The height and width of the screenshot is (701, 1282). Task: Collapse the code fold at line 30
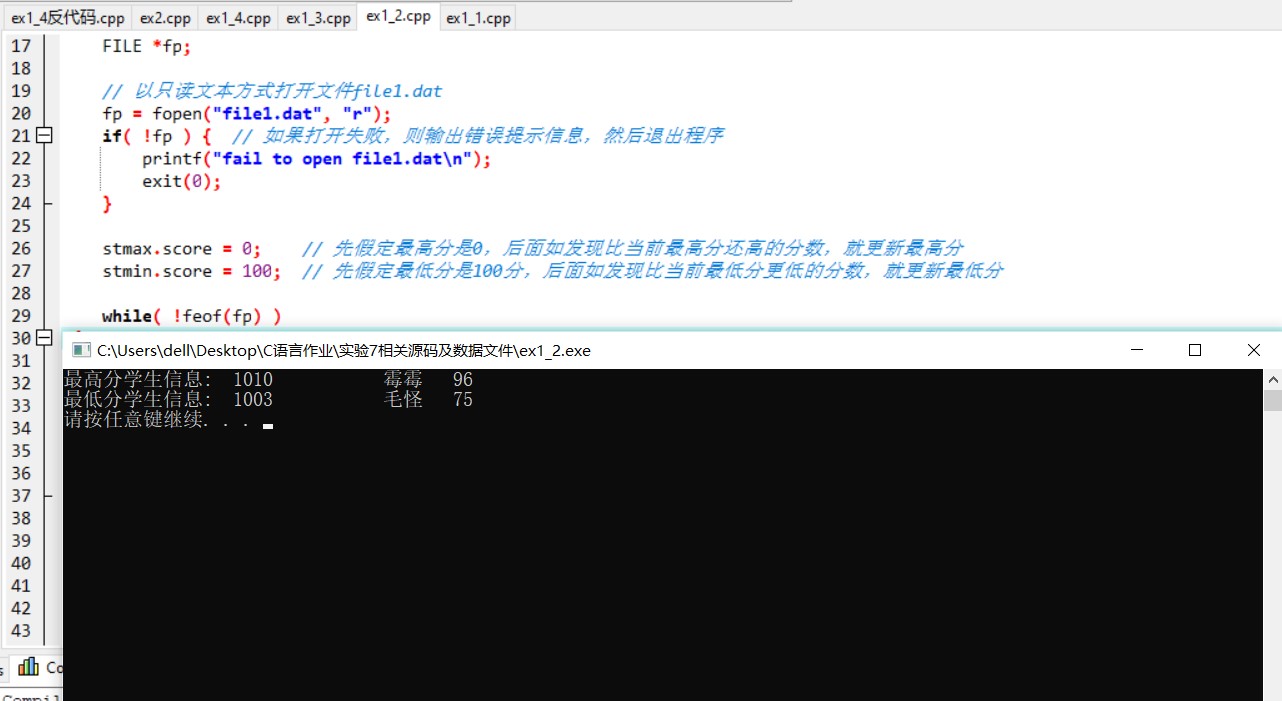tap(44, 338)
